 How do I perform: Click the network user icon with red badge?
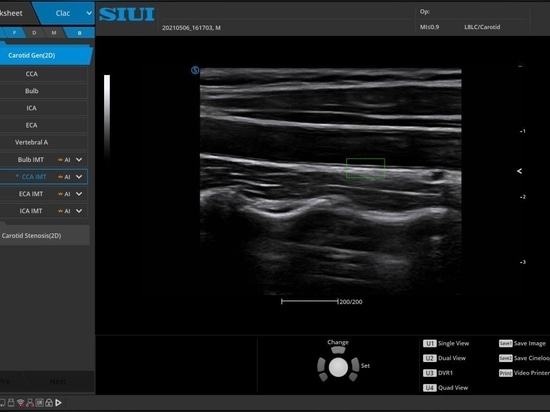[30, 403]
